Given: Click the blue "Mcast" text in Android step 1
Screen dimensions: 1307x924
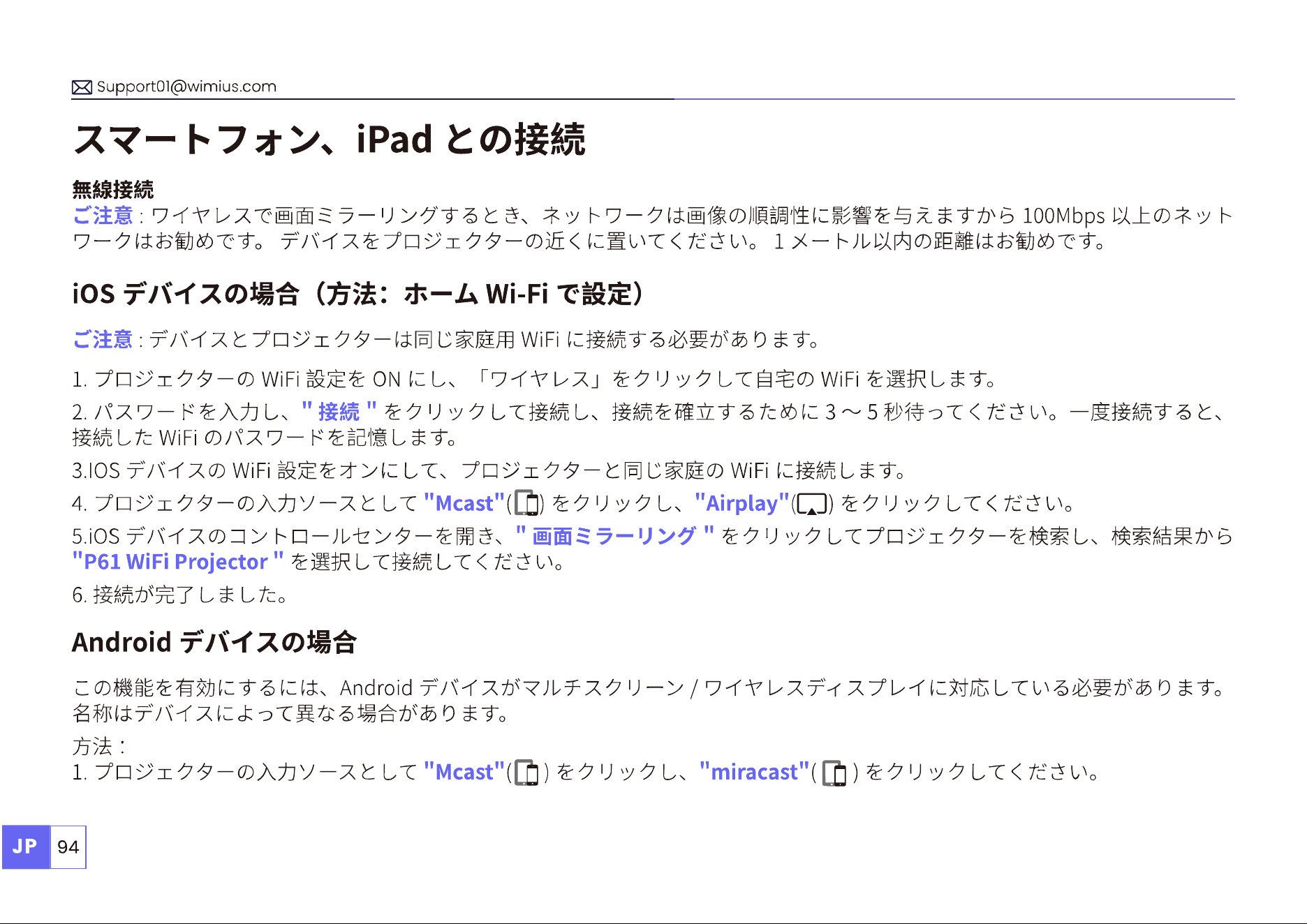Looking at the screenshot, I should tap(464, 772).
